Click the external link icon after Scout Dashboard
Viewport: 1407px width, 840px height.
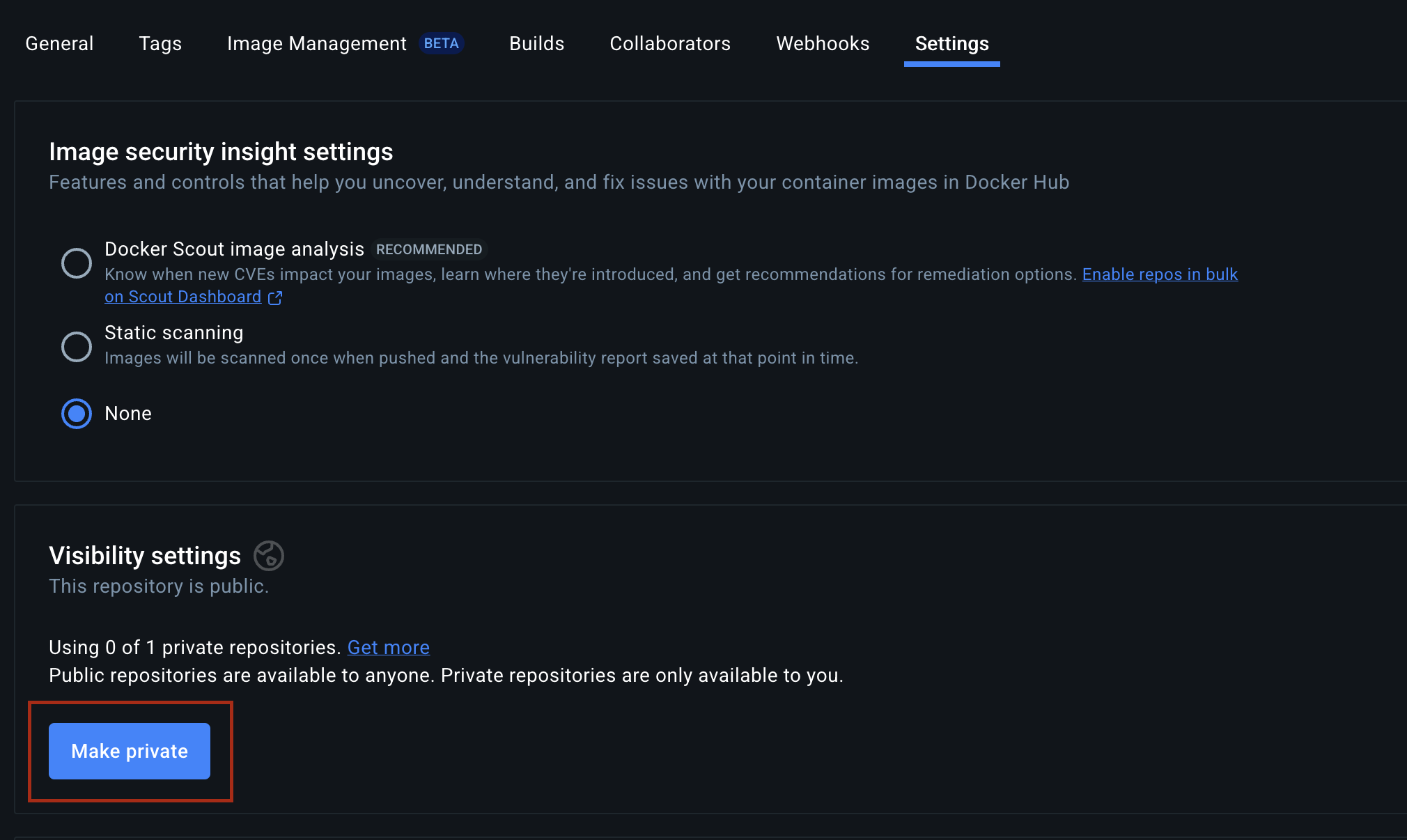pos(275,298)
